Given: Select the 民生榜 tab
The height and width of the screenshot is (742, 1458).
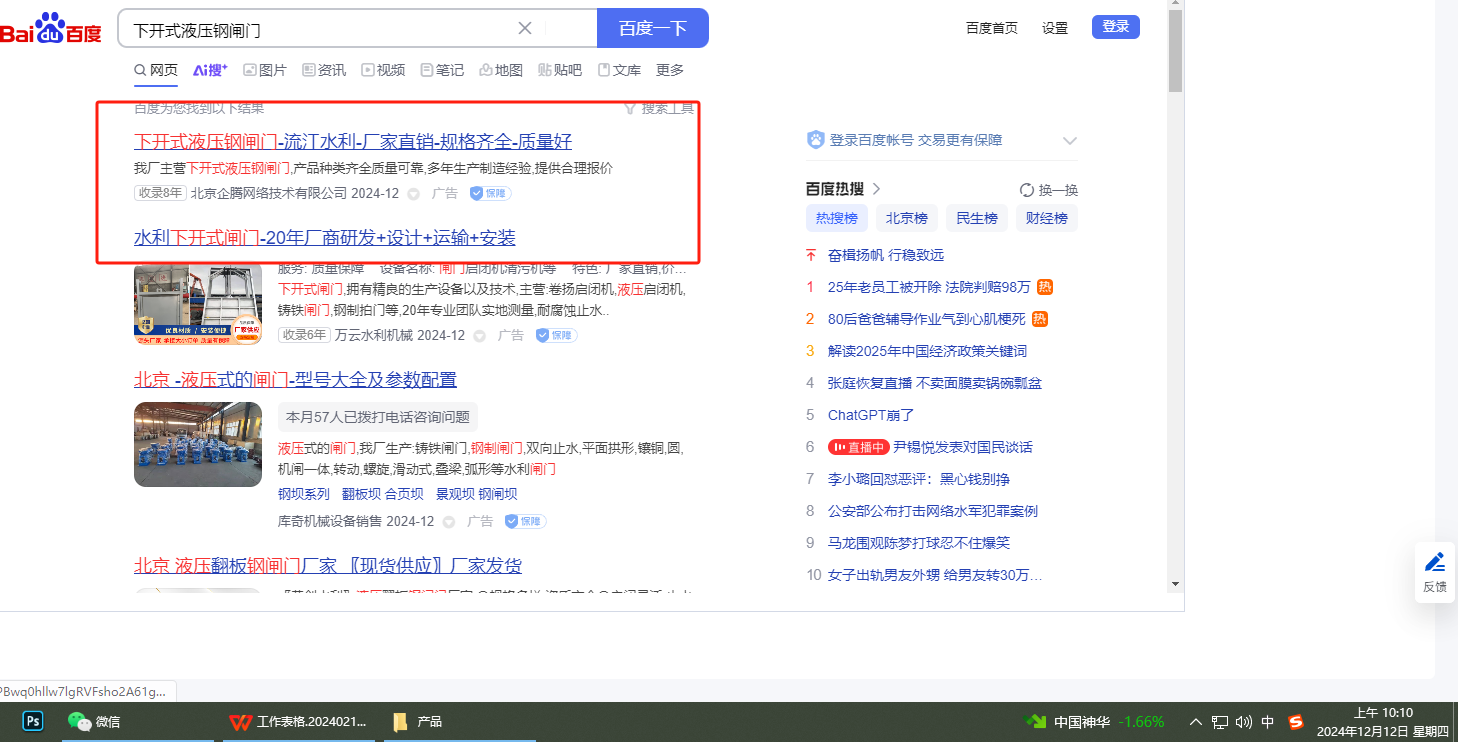Looking at the screenshot, I should (977, 218).
